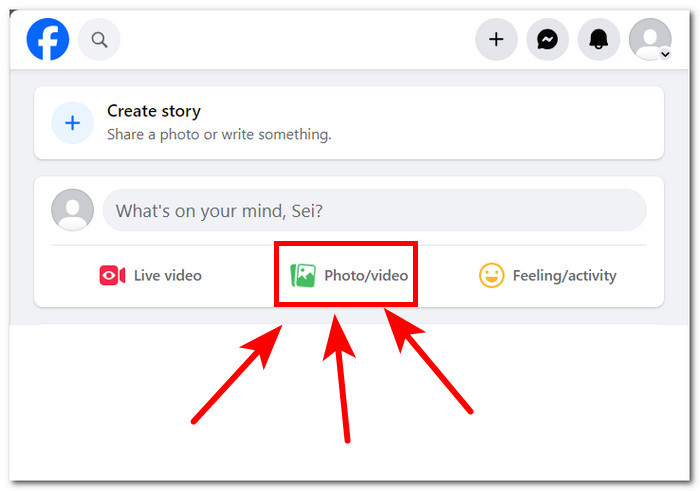Click the blue plus beside Create story

click(72, 123)
